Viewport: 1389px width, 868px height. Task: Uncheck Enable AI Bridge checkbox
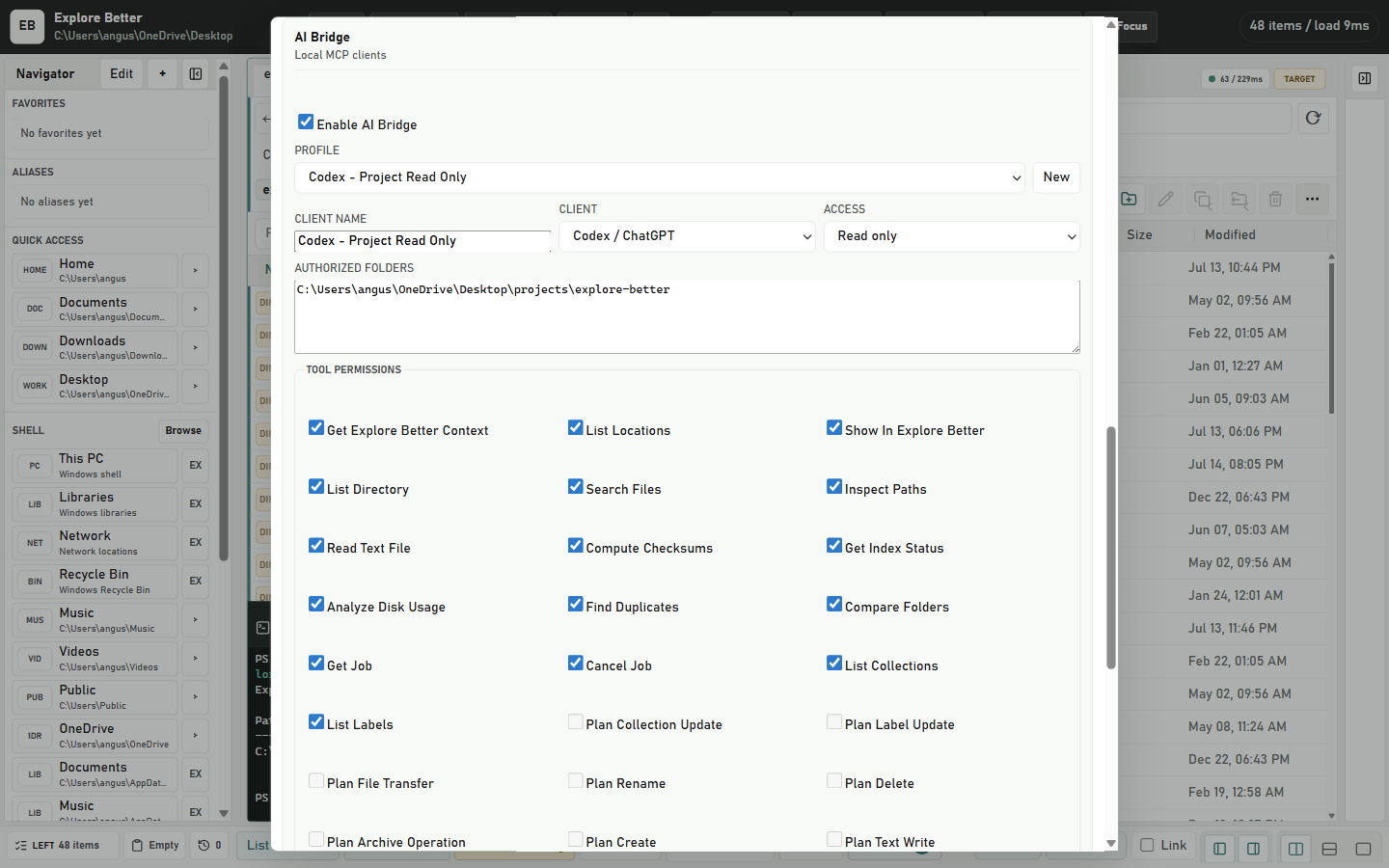tap(306, 122)
